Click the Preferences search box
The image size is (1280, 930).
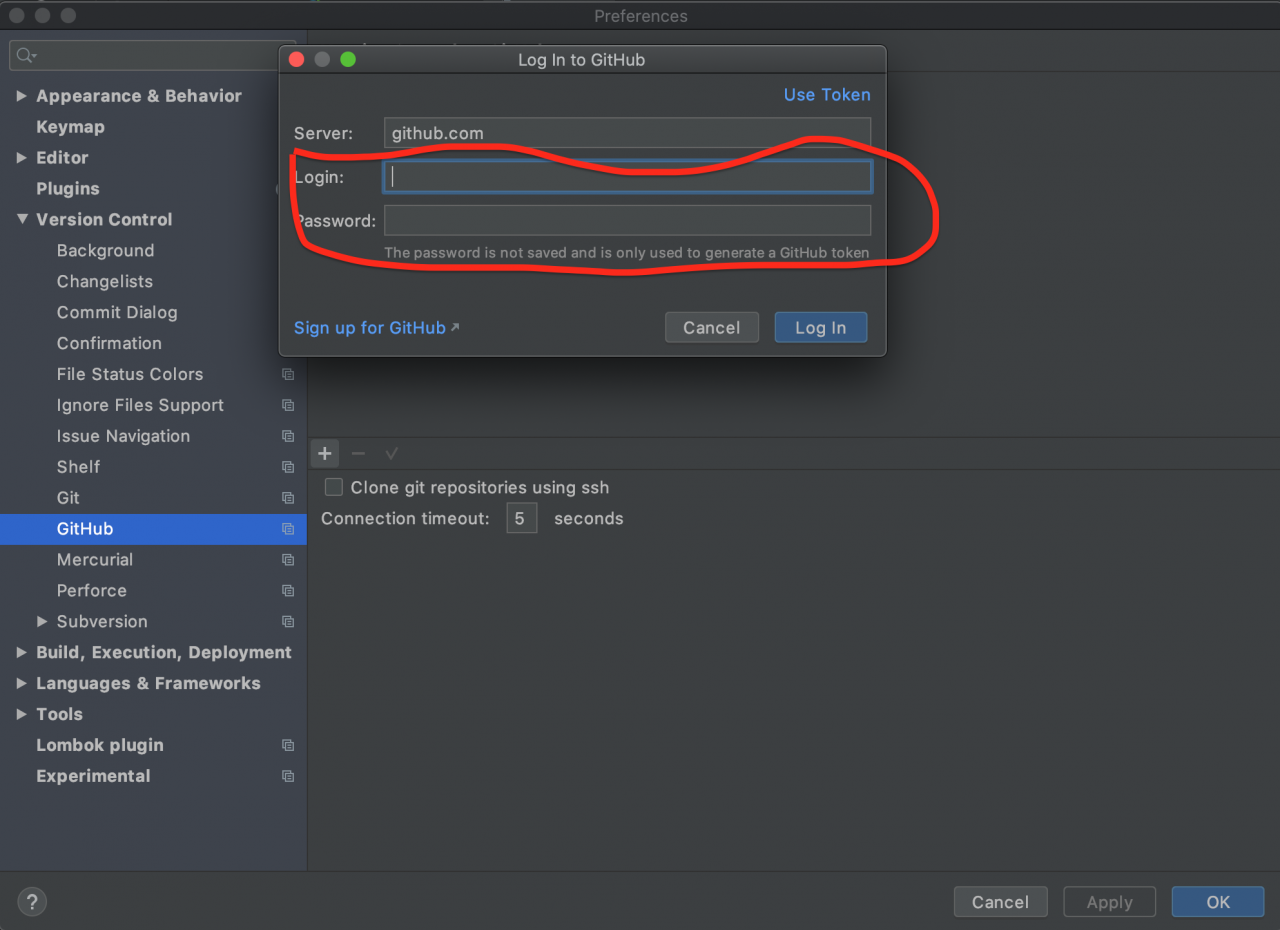coord(153,56)
